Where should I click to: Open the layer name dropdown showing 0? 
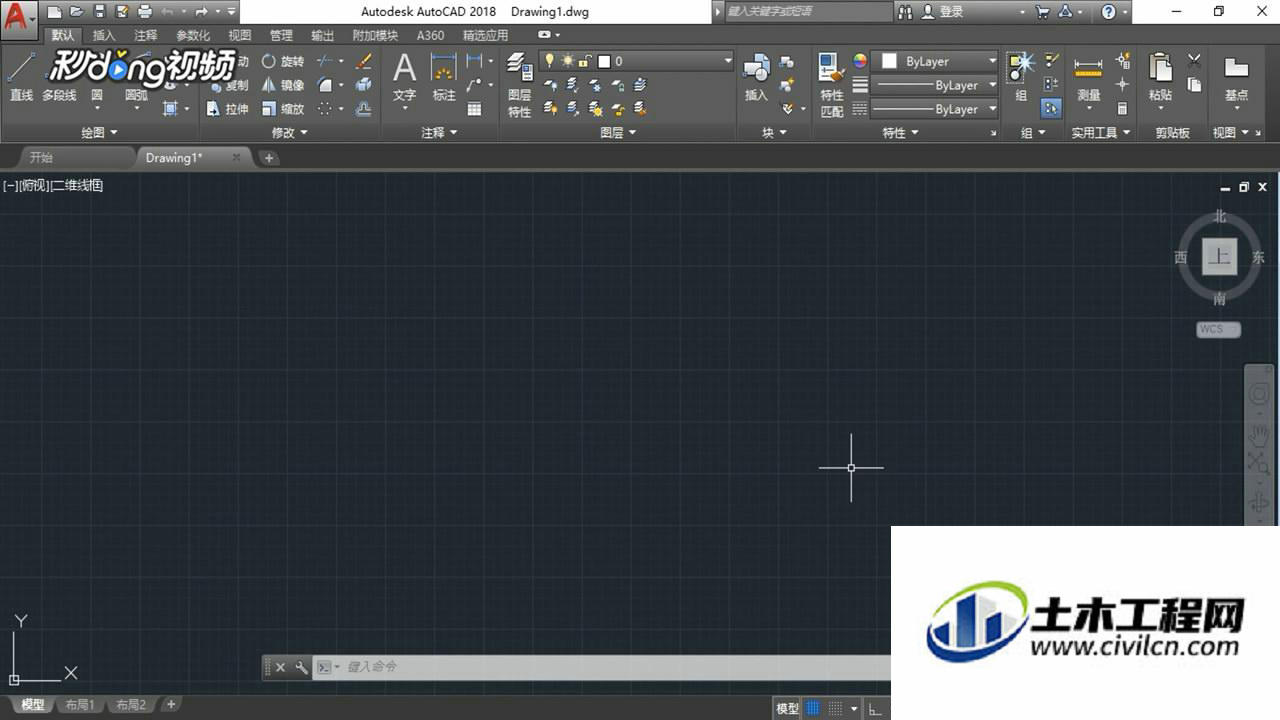[636, 61]
